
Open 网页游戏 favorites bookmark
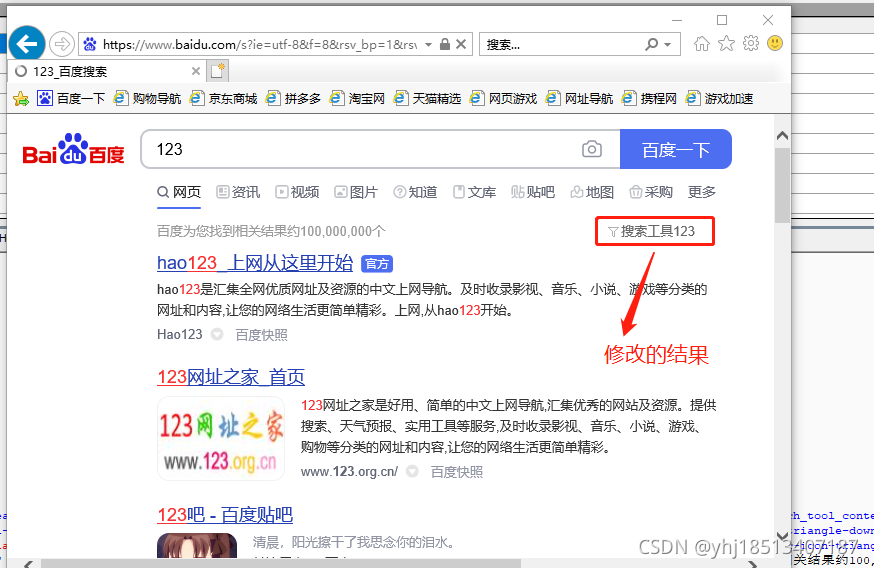point(503,99)
